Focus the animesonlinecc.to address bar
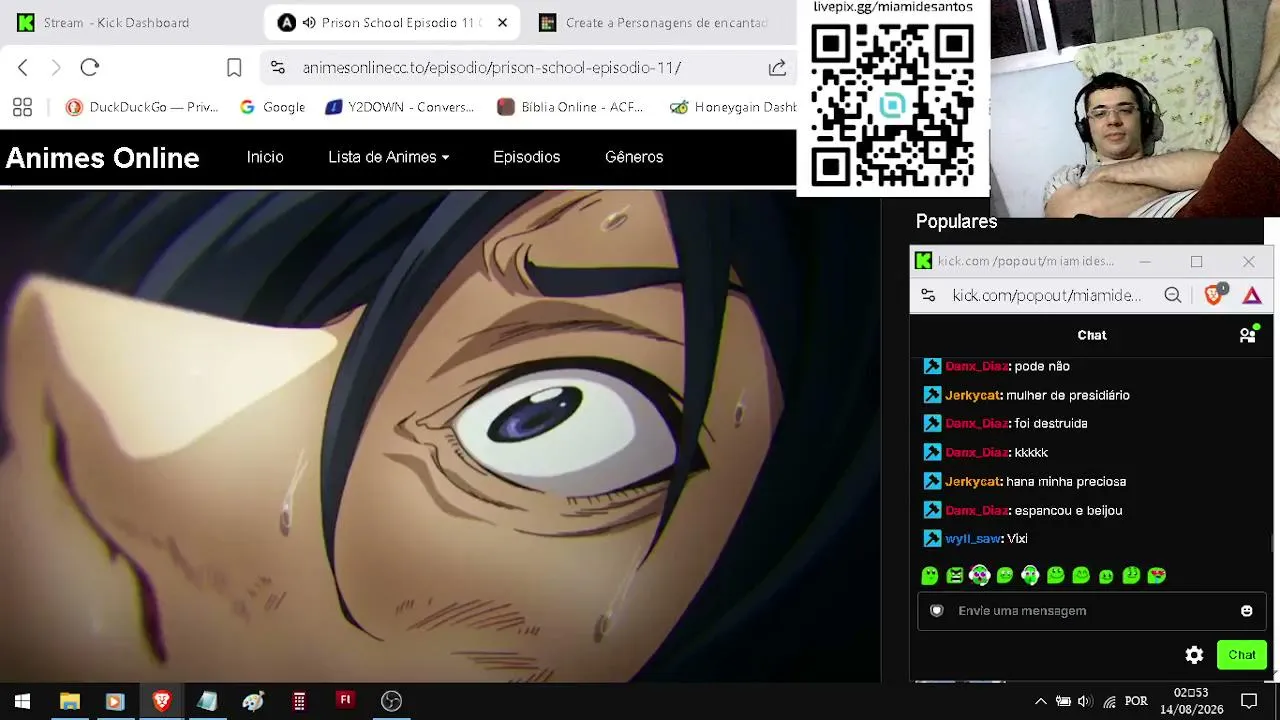1280x720 pixels. coord(492,67)
